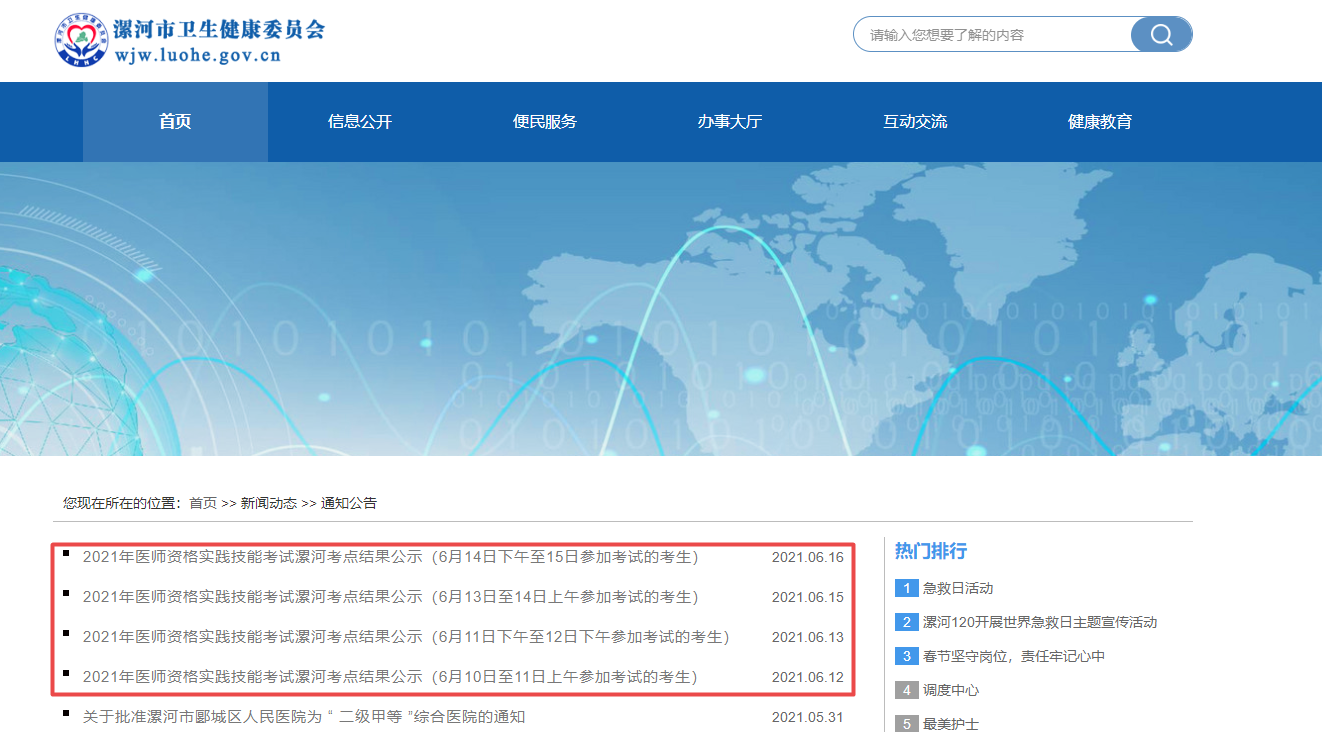Select 办事大厅 in the navigation bar
1322x732 pixels.
coord(730,122)
